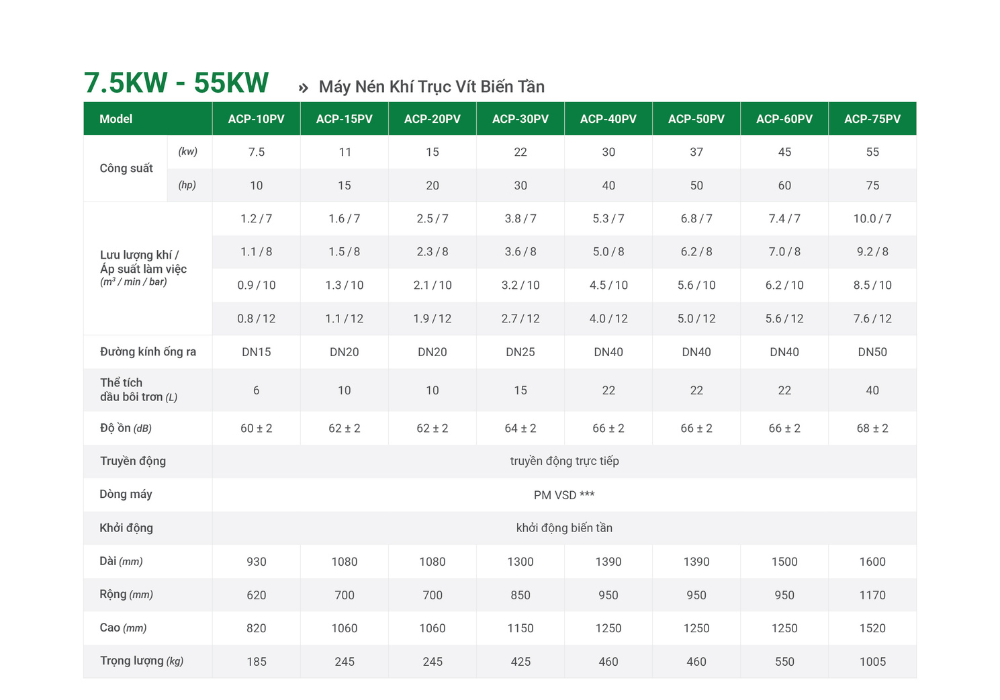Select the ACP-10PV column header
1000x700 pixels.
click(x=256, y=119)
